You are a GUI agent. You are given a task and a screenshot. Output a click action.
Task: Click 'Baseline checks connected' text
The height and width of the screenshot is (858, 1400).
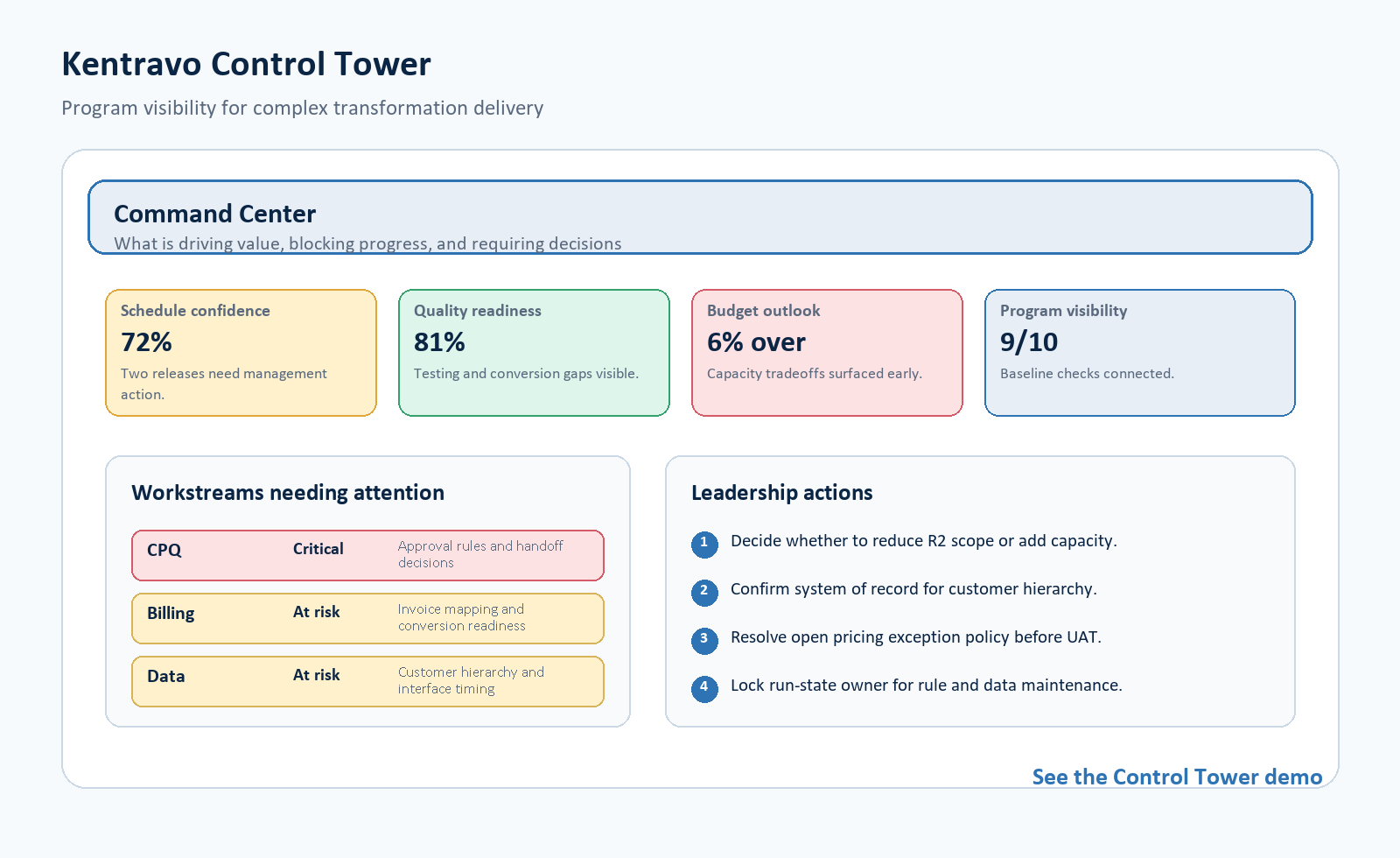tap(1087, 374)
